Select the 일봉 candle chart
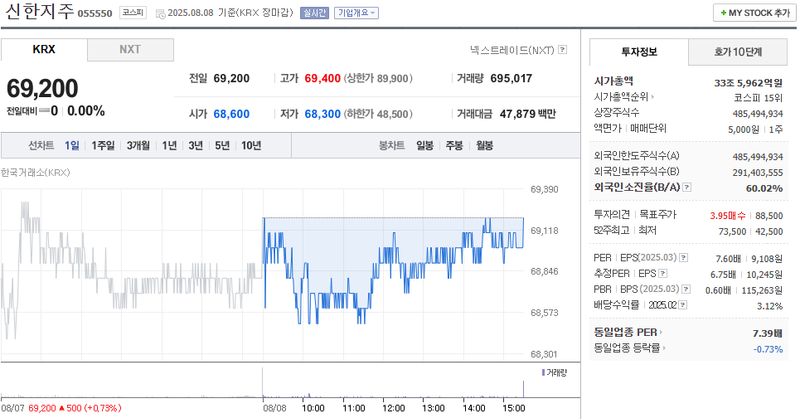Viewport: 800px width, 419px height. 424,145
